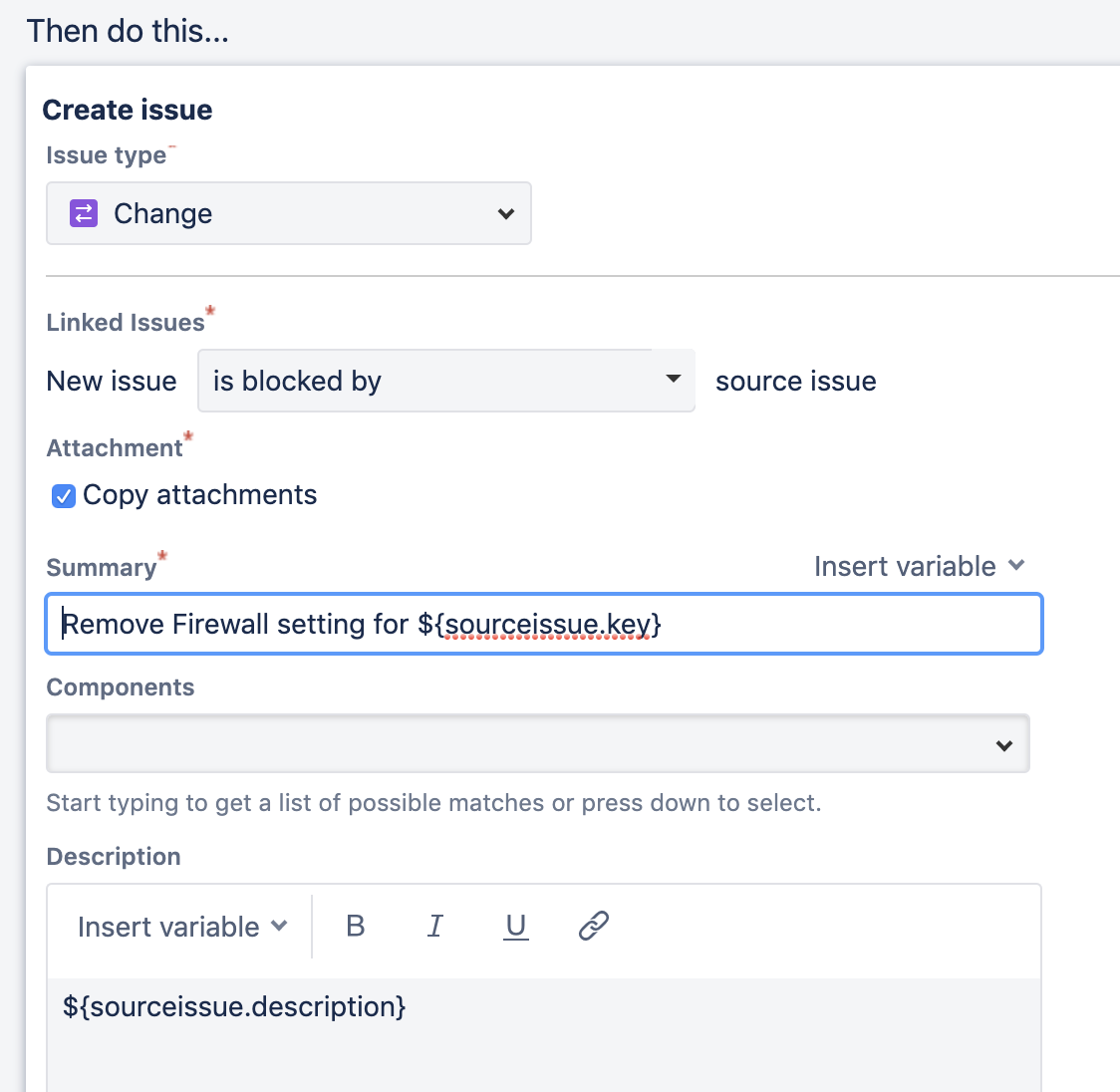Click the Description text area

[544, 1035]
